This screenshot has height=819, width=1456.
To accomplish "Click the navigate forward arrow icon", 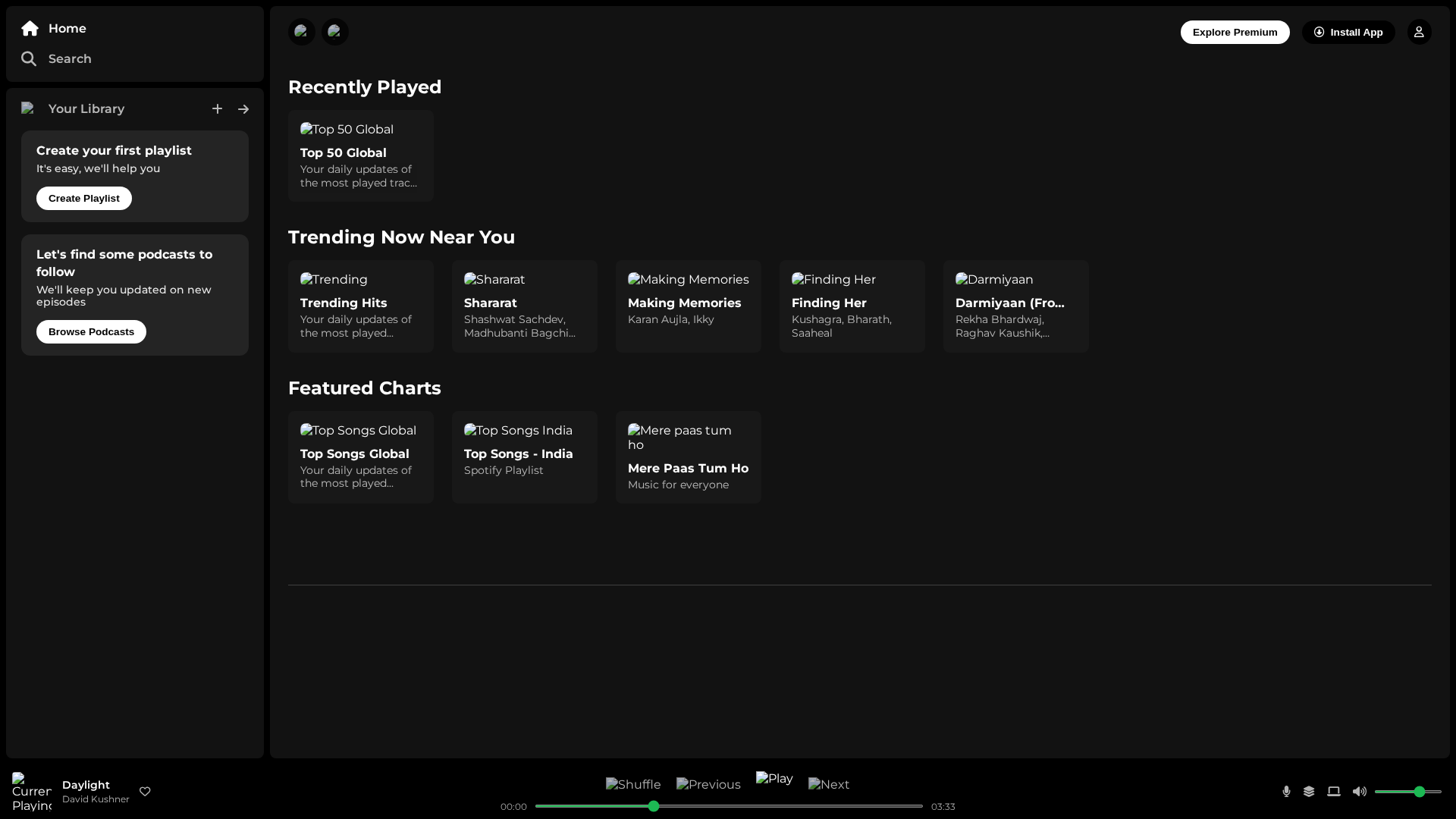I will (x=335, y=32).
